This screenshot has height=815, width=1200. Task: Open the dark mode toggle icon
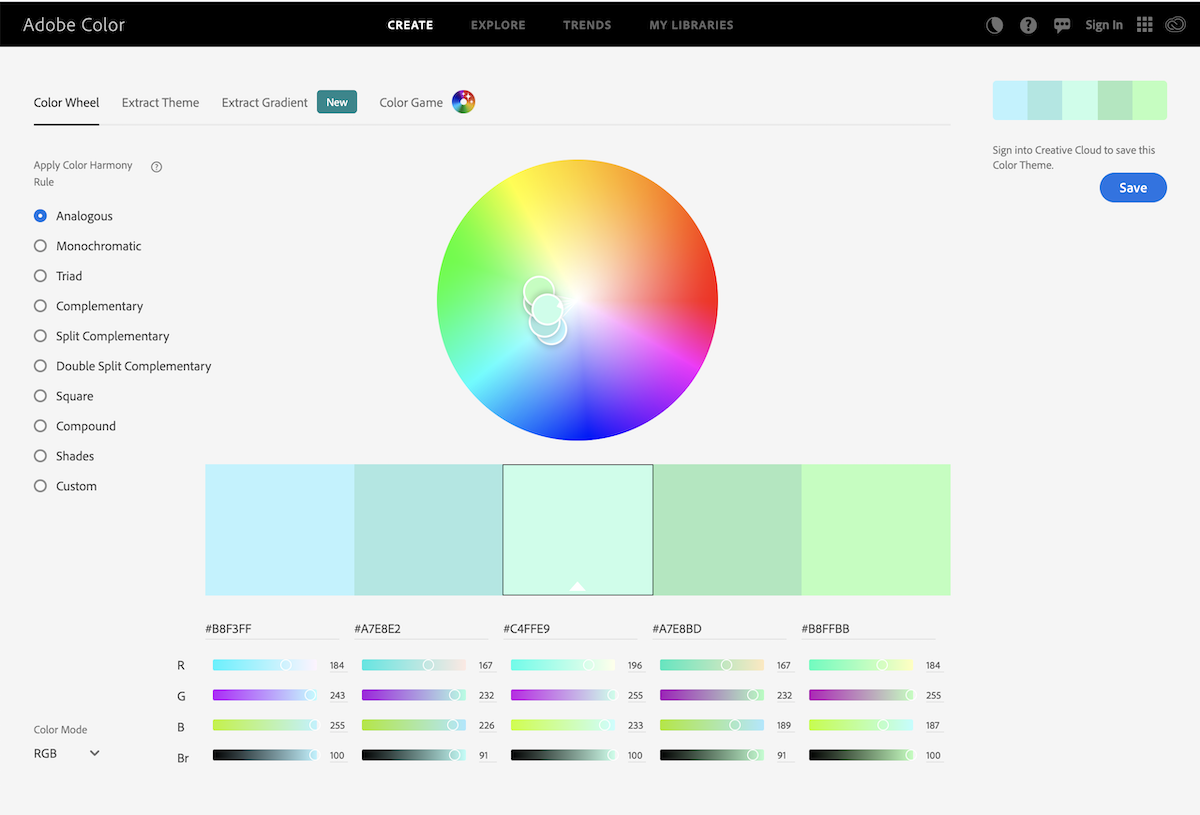pyautogui.click(x=993, y=24)
